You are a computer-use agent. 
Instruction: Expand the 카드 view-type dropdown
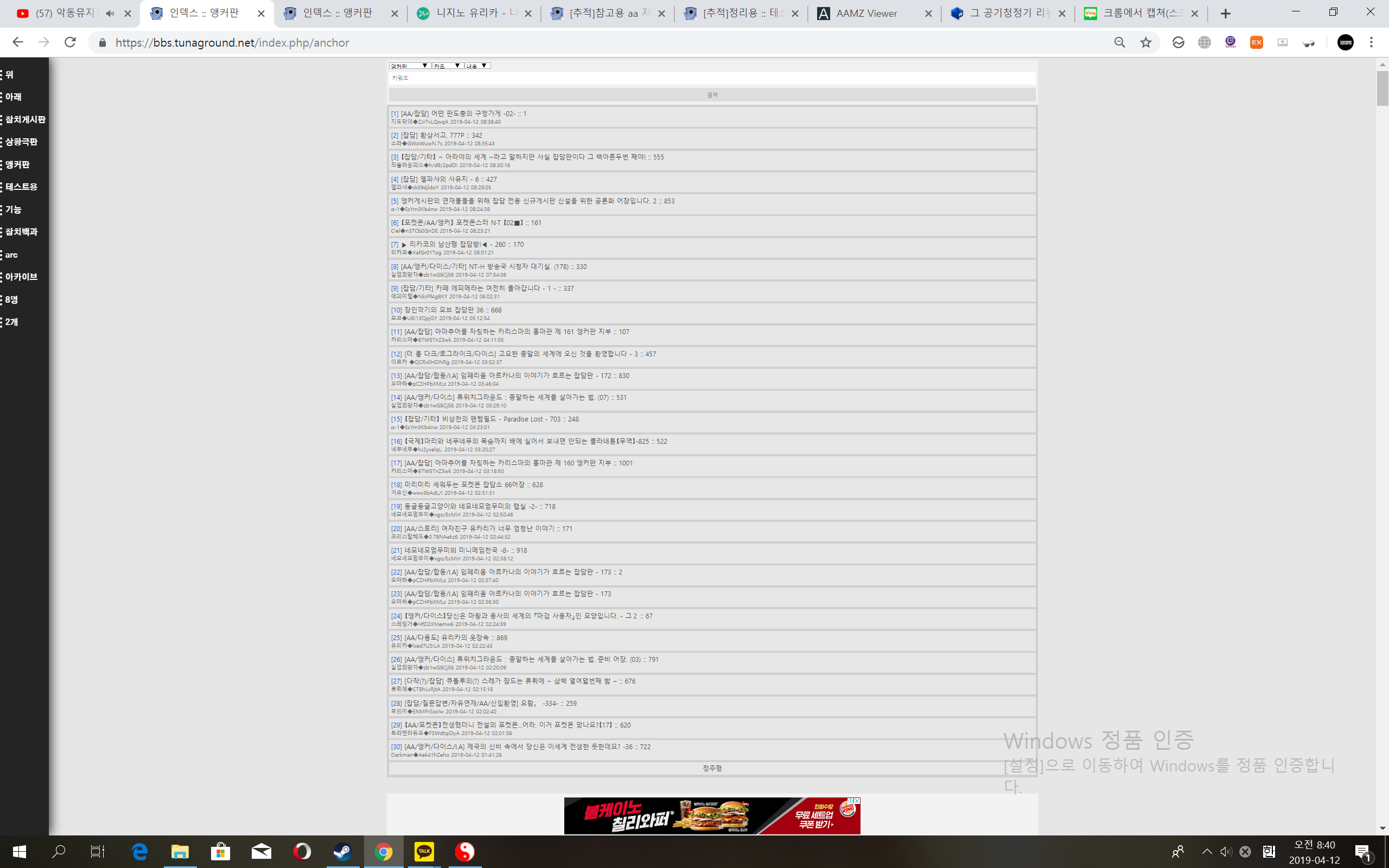pyautogui.click(x=447, y=66)
